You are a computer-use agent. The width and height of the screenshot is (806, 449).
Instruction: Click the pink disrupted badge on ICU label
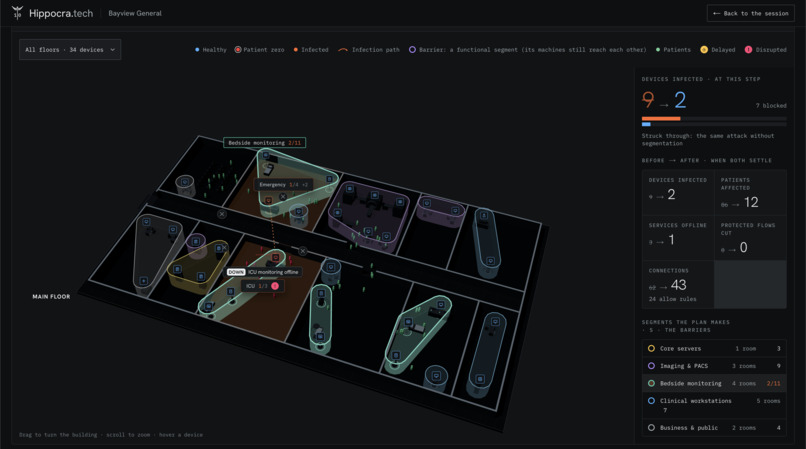click(x=275, y=286)
